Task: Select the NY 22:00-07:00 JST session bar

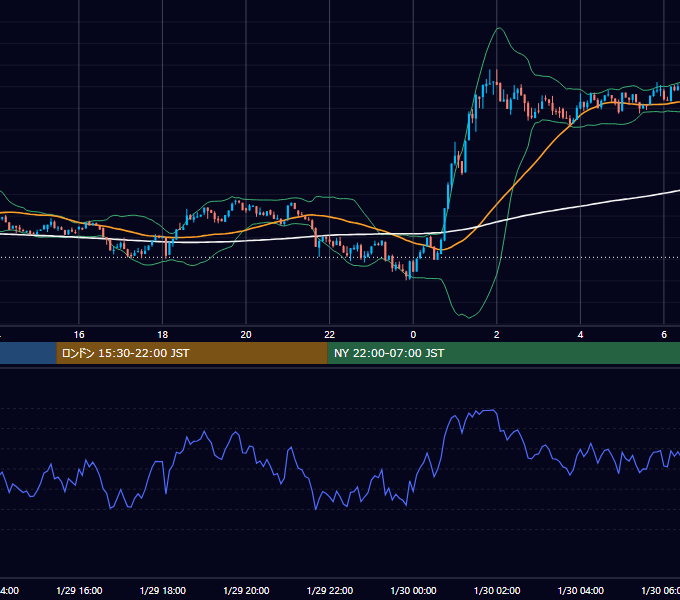Action: pos(503,353)
